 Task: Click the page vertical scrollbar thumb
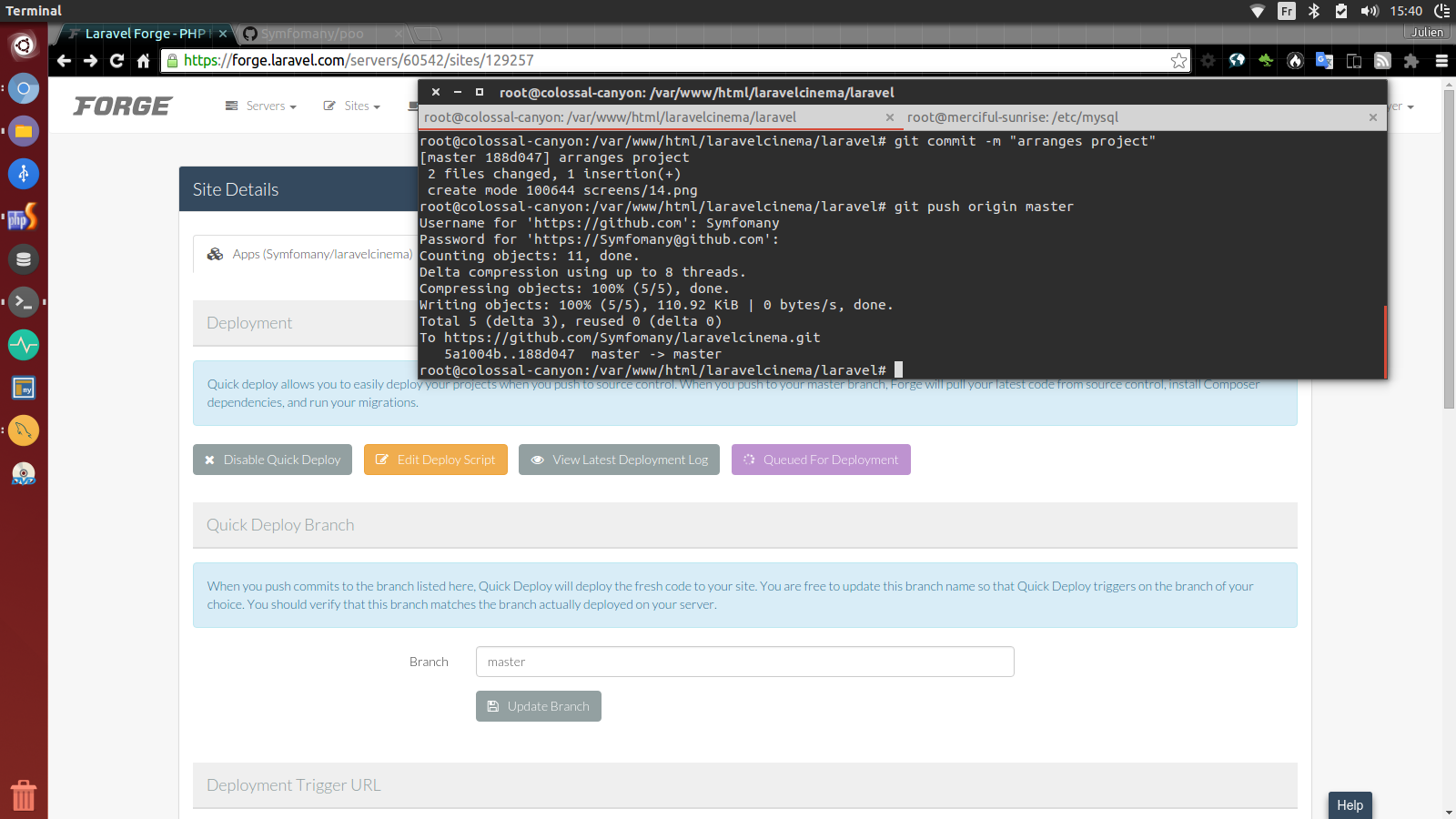pos(1449,250)
